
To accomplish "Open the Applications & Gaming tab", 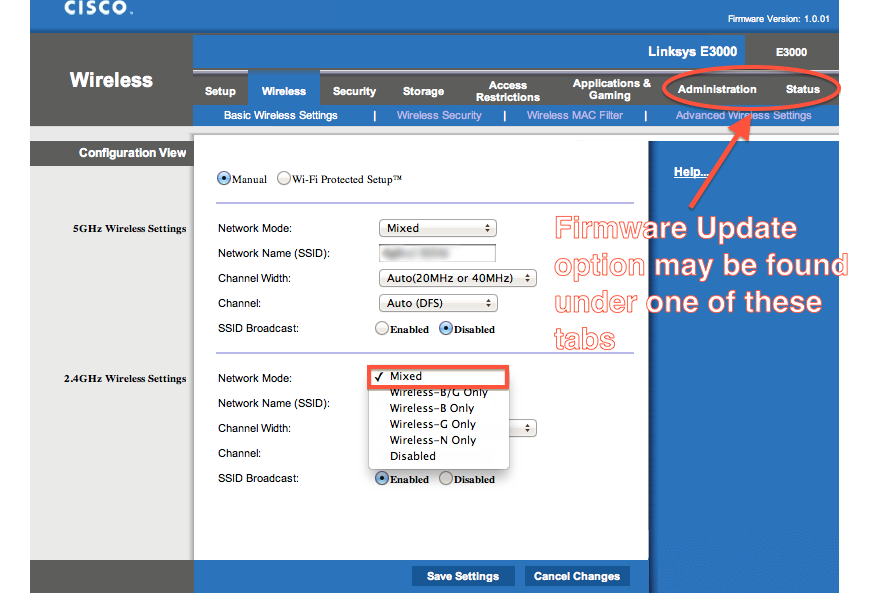I will (611, 89).
